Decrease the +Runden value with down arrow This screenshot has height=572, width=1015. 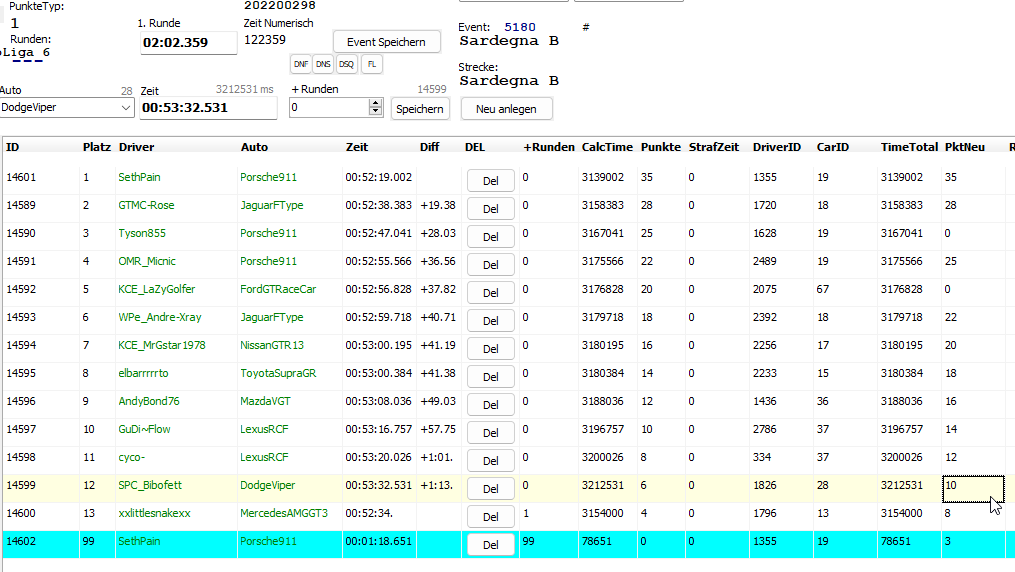click(376, 112)
